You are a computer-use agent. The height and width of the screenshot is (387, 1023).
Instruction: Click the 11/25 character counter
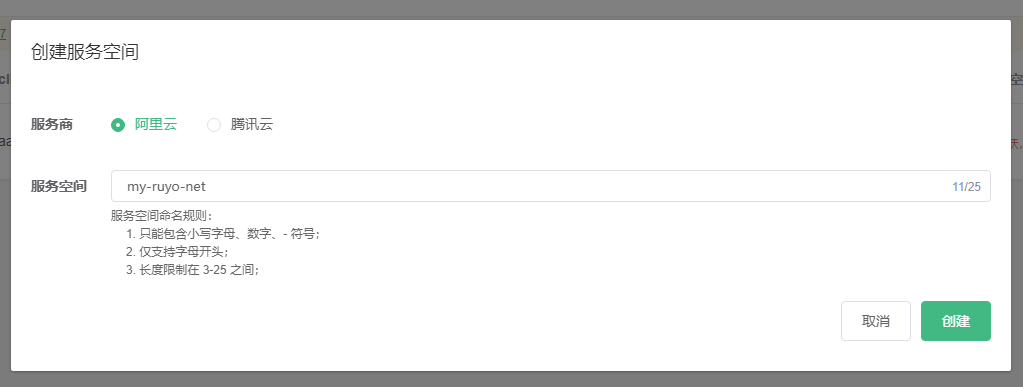click(966, 187)
